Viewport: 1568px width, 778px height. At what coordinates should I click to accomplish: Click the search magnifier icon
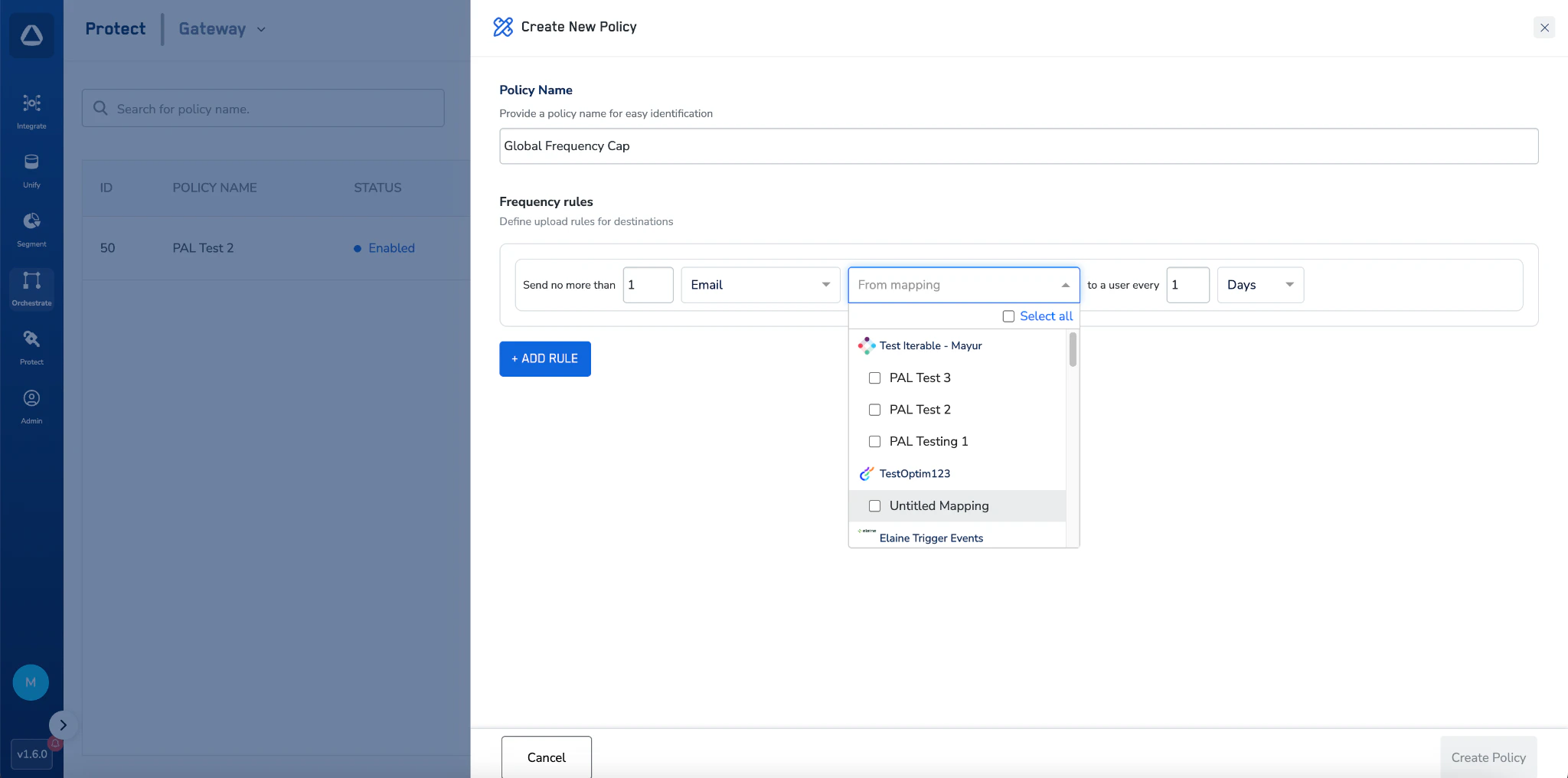pyautogui.click(x=100, y=108)
